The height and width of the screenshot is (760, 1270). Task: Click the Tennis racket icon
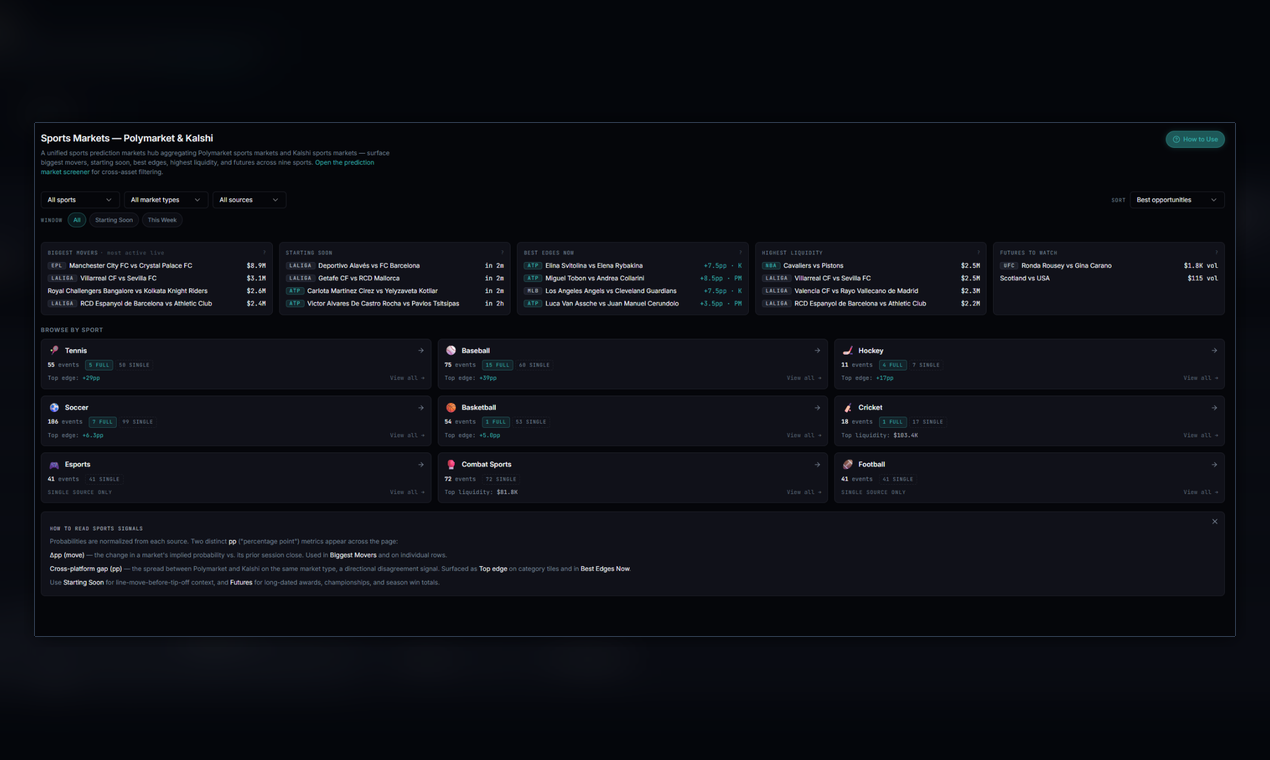[x=54, y=350]
